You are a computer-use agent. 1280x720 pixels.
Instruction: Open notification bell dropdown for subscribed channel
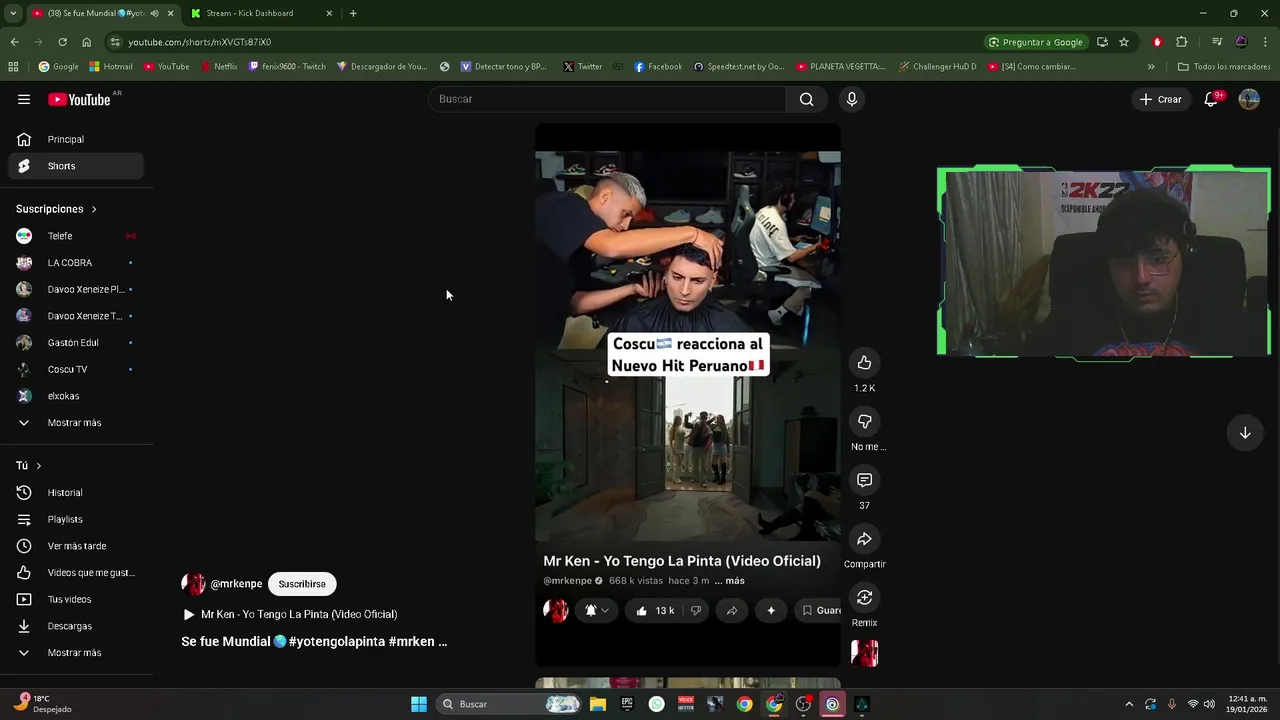[x=596, y=611]
